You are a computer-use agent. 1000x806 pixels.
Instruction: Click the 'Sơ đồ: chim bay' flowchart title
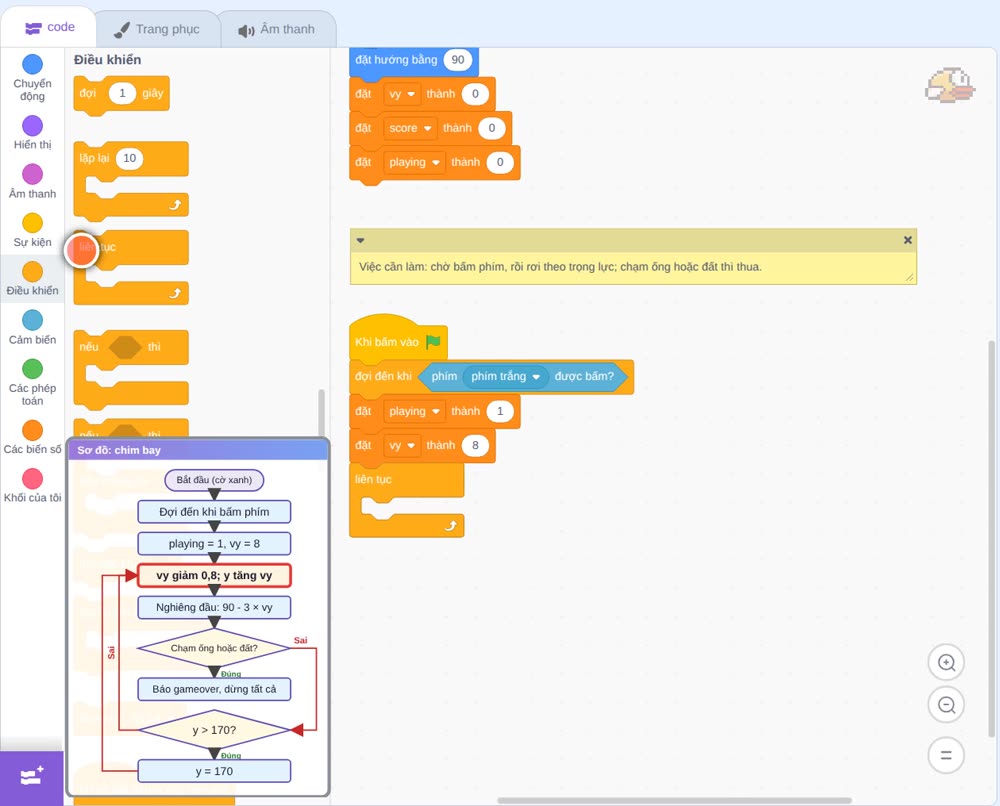pyautogui.click(x=119, y=450)
